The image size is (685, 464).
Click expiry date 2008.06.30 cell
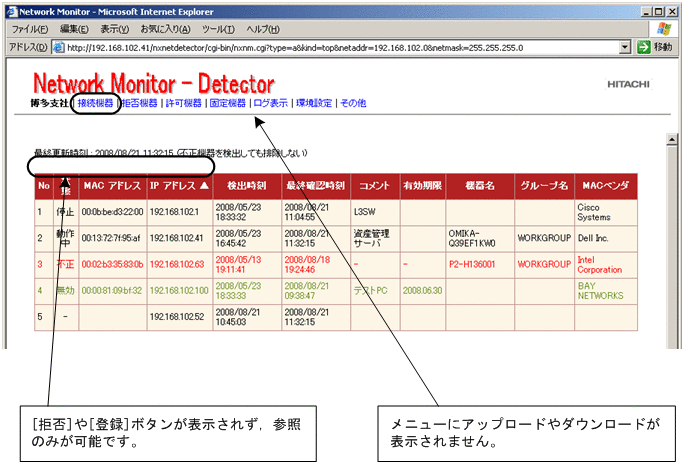tap(423, 291)
